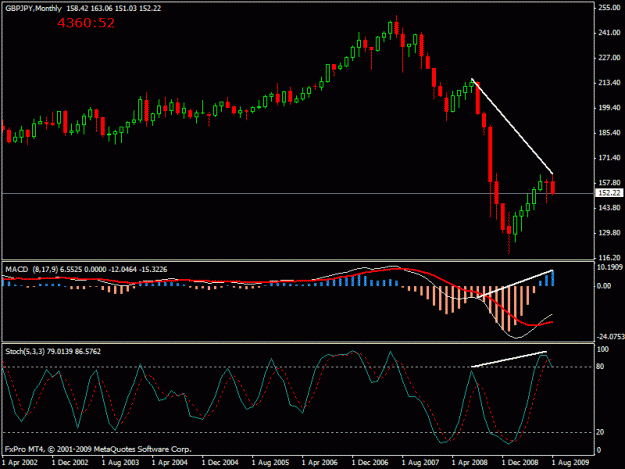The height and width of the screenshot is (469, 625).
Task: Click the 1 Apr 2004 date label
Action: click(x=170, y=463)
